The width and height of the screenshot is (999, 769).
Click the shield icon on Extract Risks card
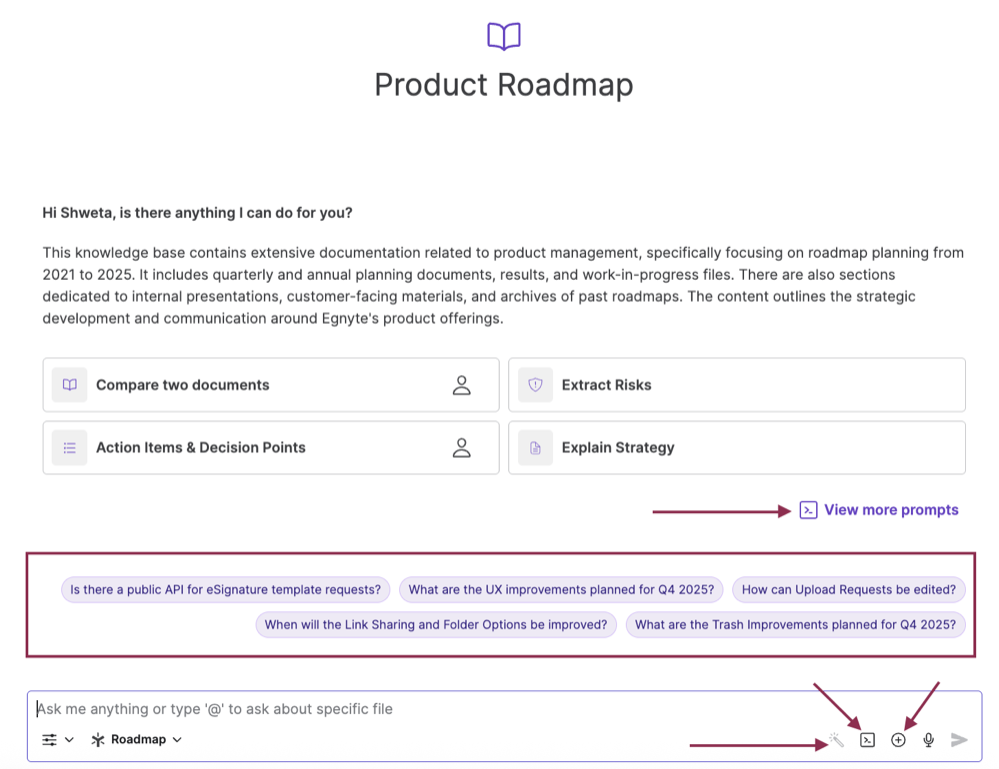tap(535, 384)
